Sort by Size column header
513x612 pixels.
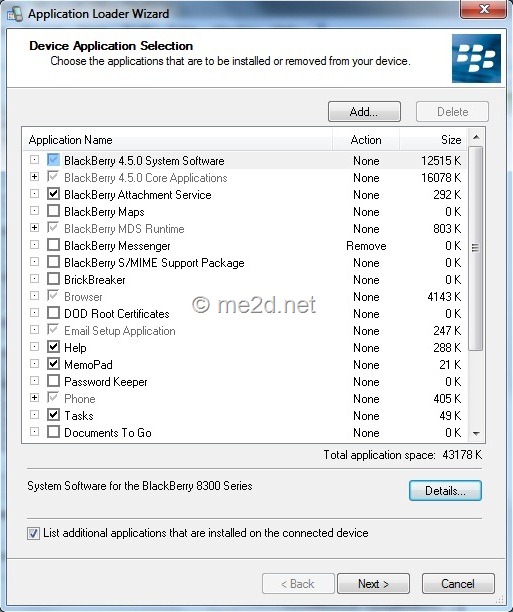coord(433,140)
